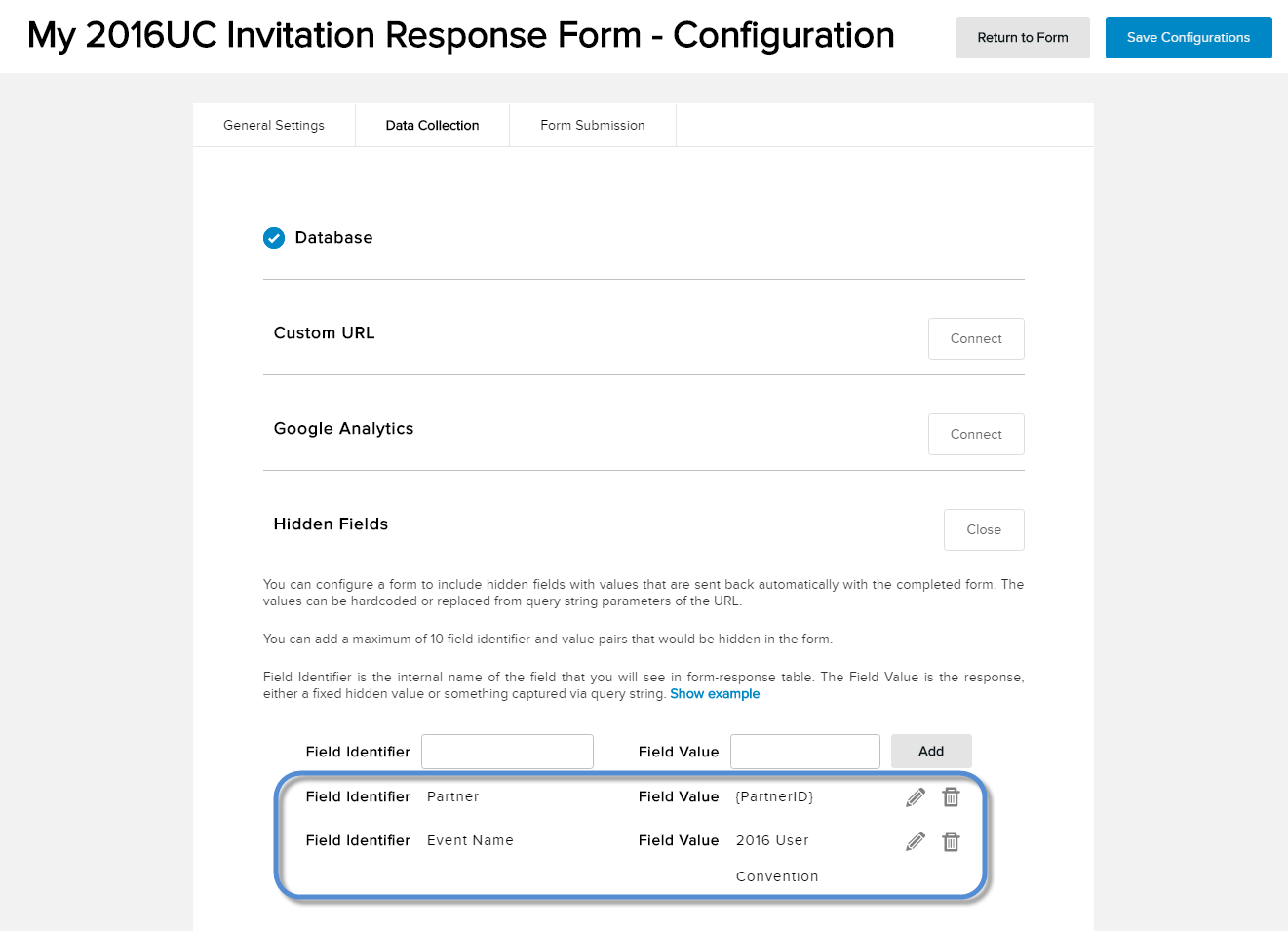Click the {PartnerID} field value text
1288x931 pixels.
(x=773, y=796)
